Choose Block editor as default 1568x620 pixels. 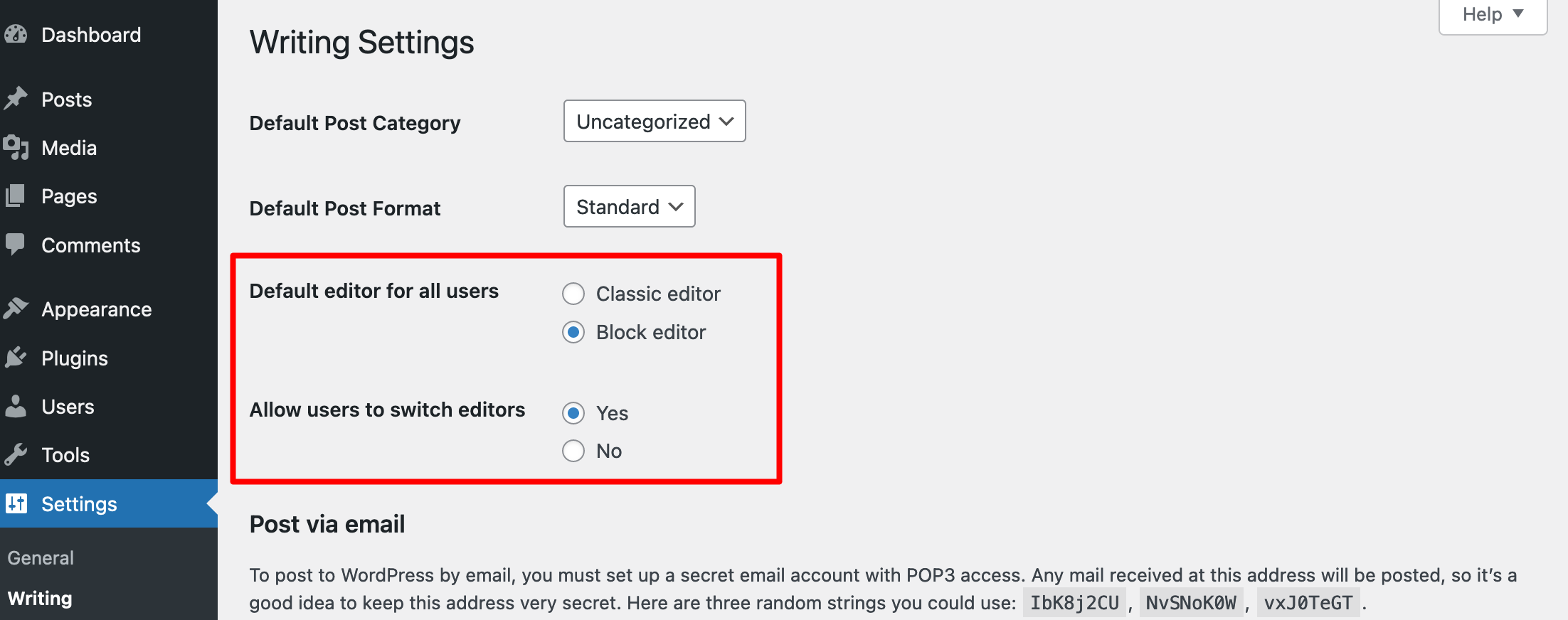pyautogui.click(x=573, y=331)
